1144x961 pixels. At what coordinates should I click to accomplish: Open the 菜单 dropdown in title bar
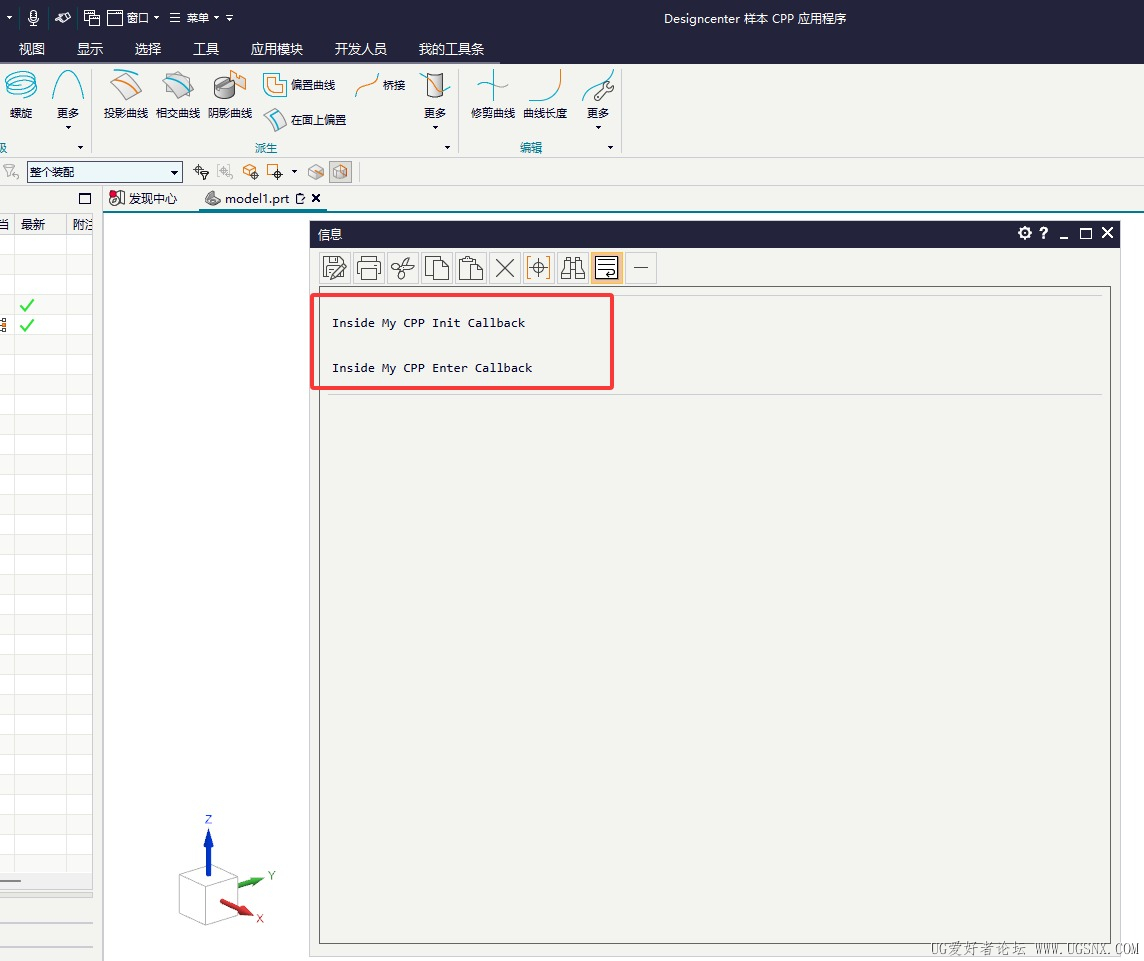[x=195, y=18]
